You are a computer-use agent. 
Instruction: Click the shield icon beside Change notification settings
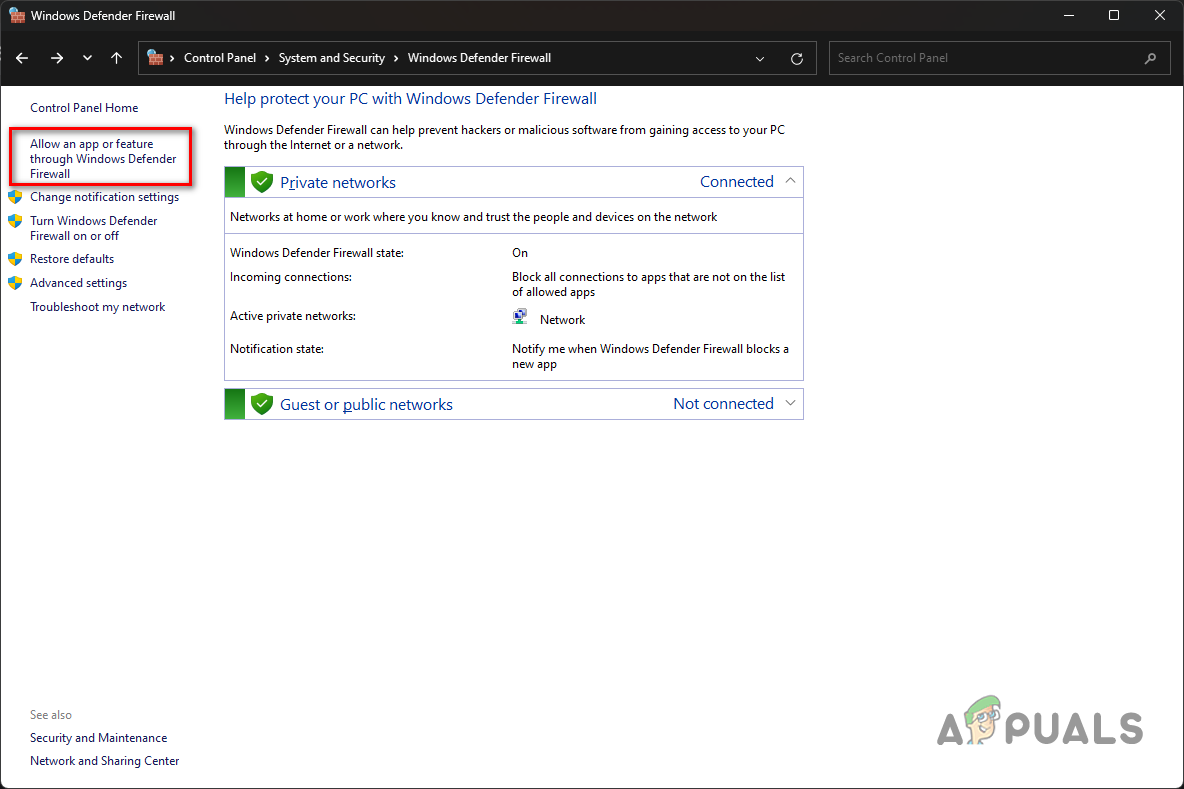16,196
